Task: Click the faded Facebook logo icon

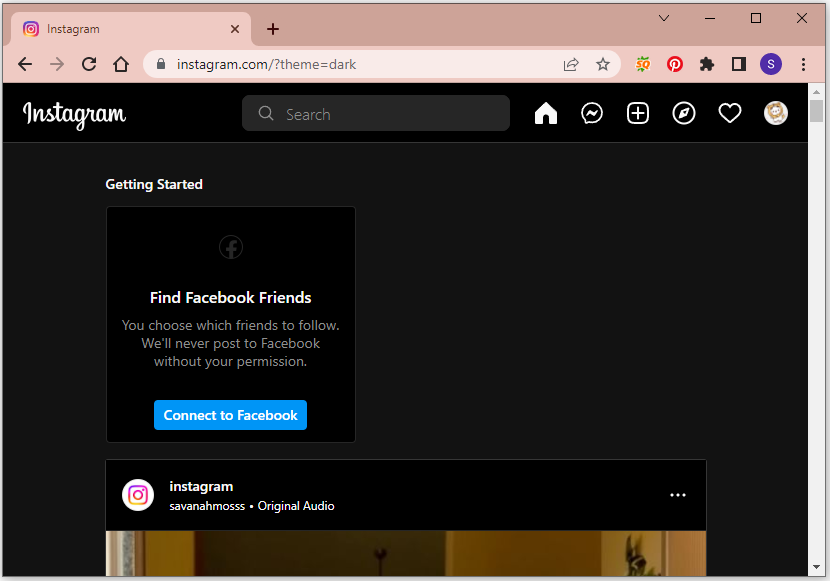Action: 231,247
